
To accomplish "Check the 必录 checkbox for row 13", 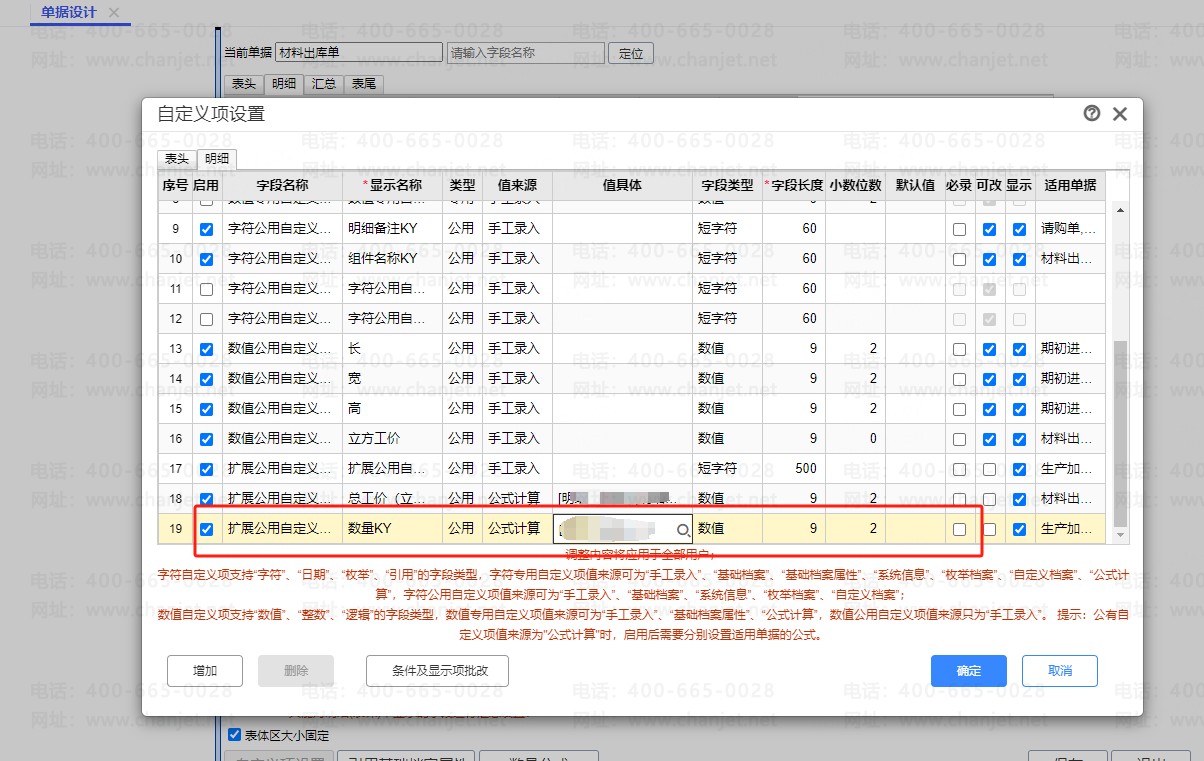I will point(959,349).
